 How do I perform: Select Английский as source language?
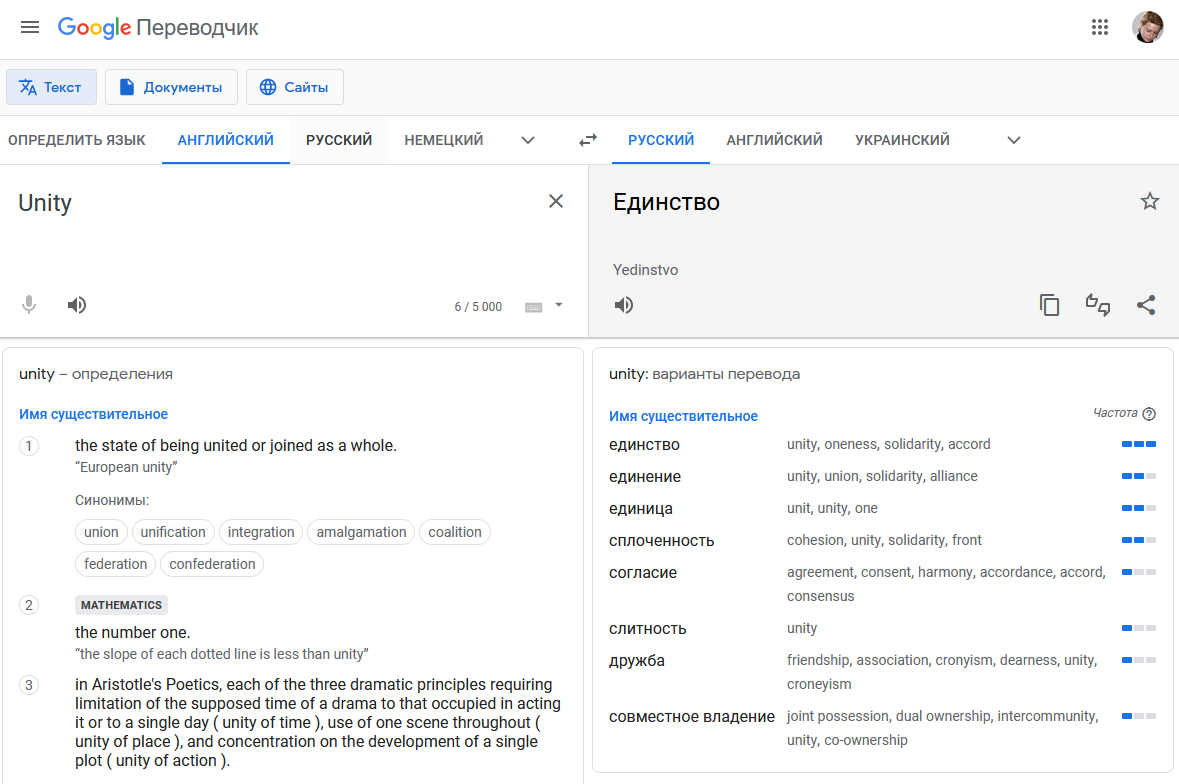(x=226, y=140)
